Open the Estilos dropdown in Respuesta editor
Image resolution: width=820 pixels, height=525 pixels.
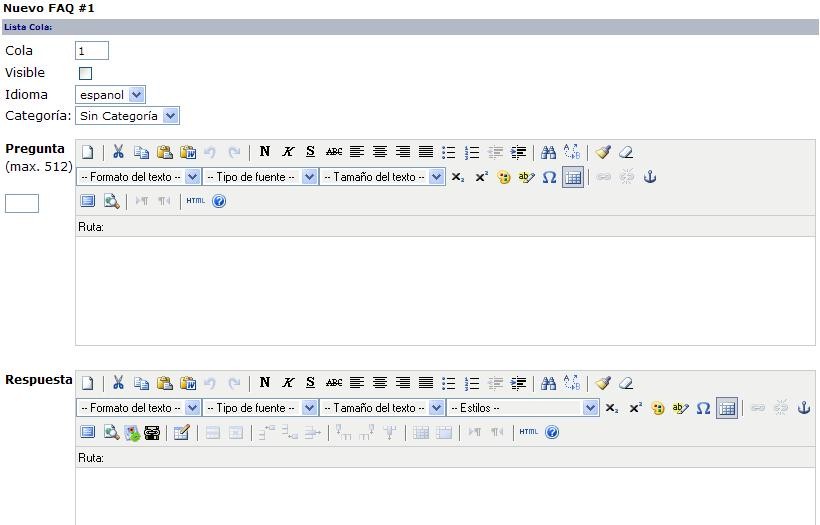[523, 408]
